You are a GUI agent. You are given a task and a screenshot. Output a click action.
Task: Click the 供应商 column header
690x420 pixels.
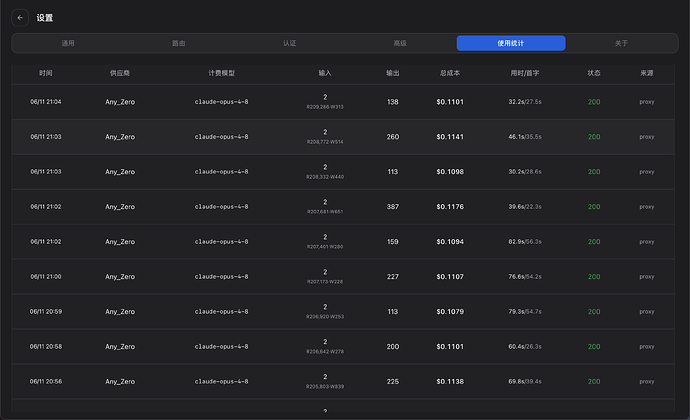[x=120, y=73]
